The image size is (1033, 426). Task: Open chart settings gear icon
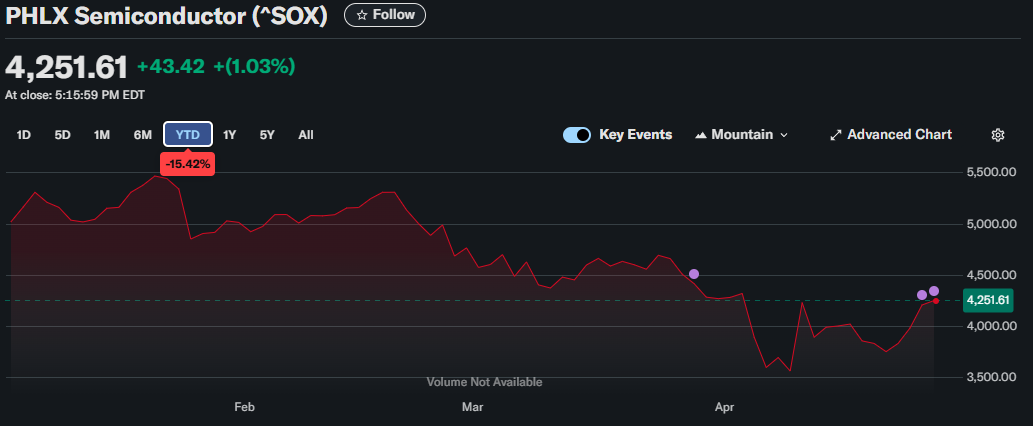pos(997,135)
